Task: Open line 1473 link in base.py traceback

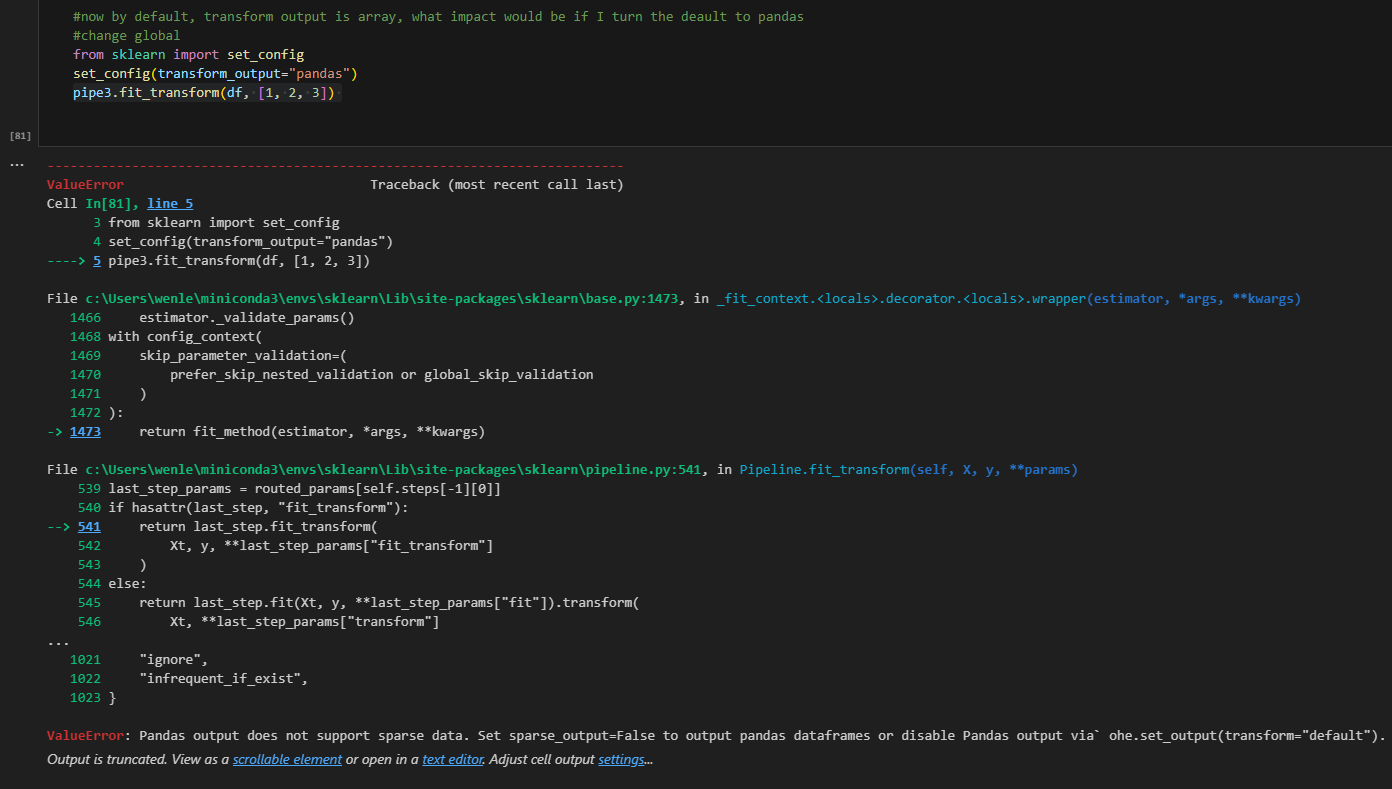Action: pyautogui.click(x=85, y=432)
